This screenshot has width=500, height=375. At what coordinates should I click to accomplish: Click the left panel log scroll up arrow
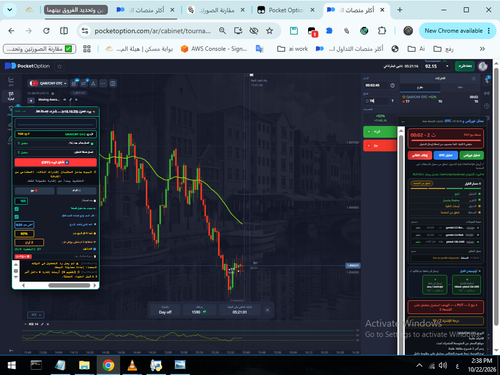(16, 265)
